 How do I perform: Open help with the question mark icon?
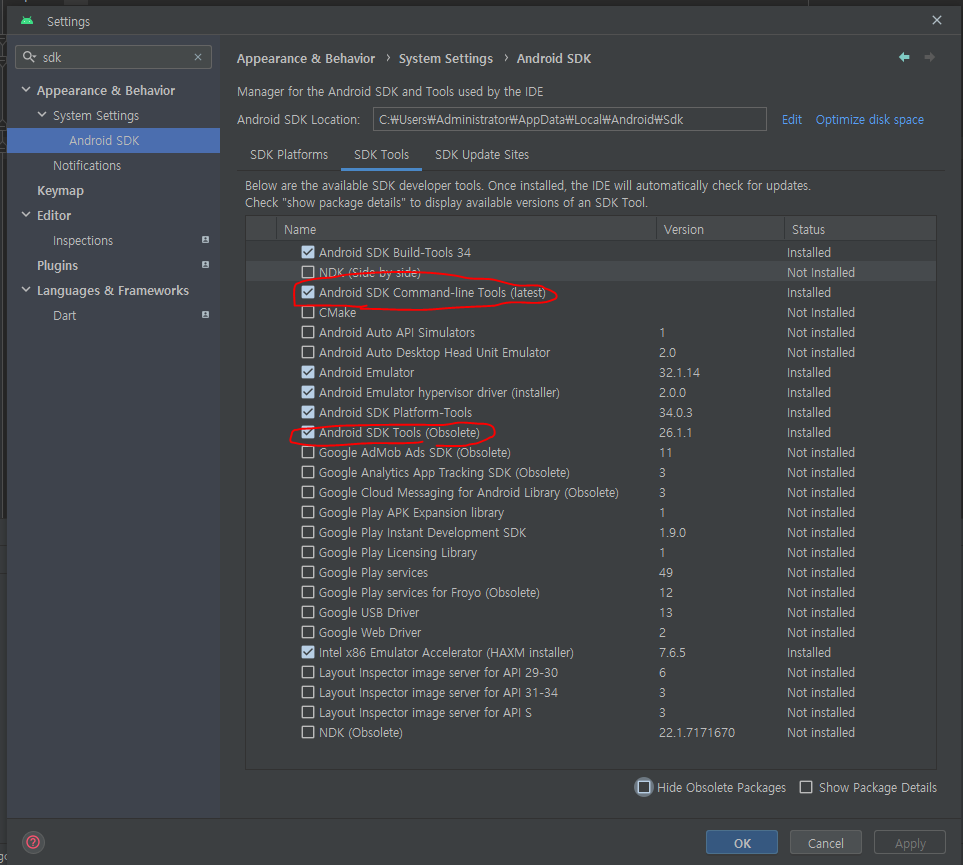tap(33, 842)
